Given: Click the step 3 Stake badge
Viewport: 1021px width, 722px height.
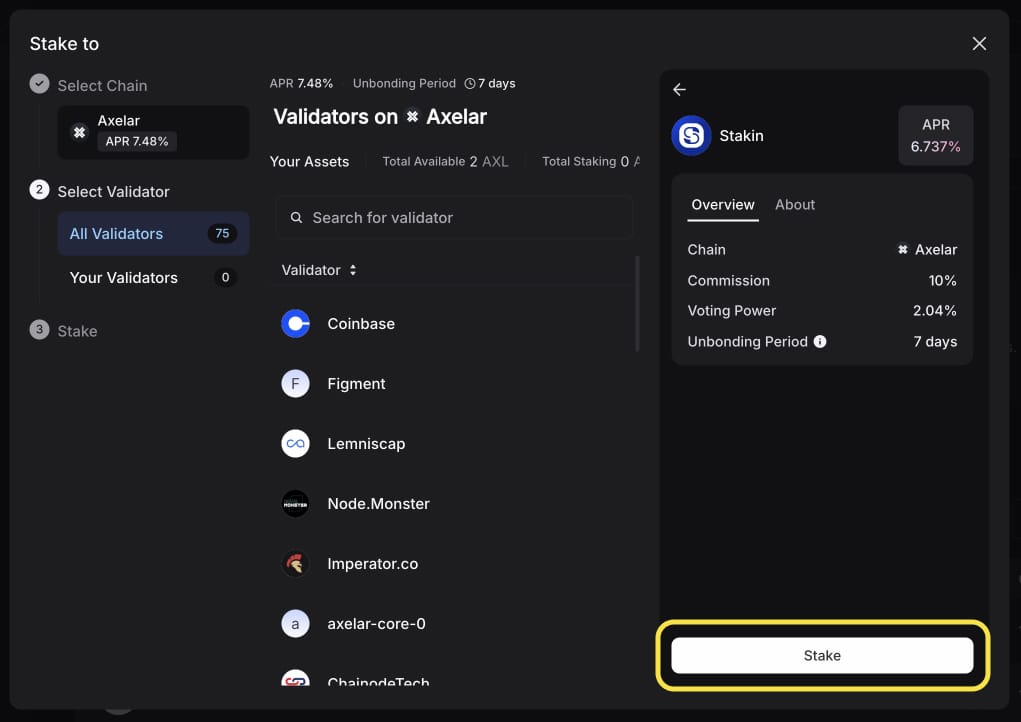Looking at the screenshot, I should click(39, 329).
